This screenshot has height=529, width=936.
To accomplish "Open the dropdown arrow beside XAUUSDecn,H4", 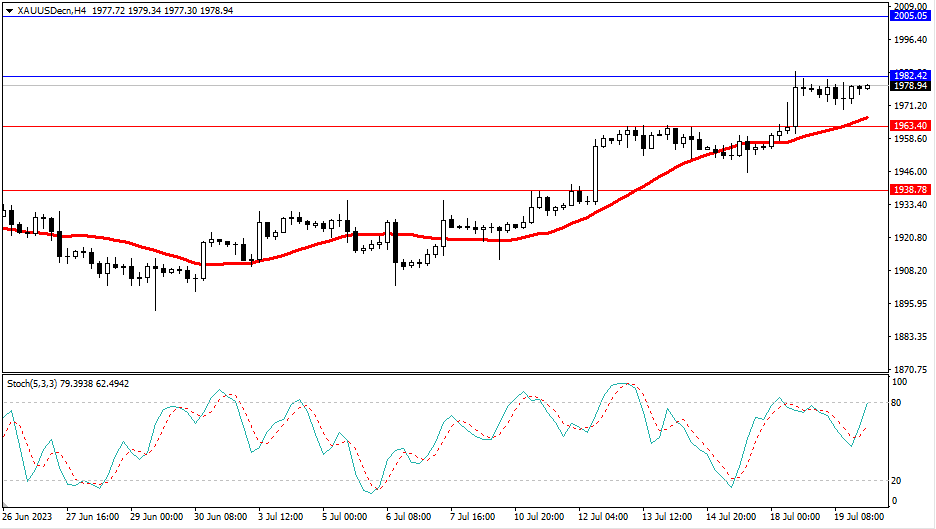I will 10,8.
